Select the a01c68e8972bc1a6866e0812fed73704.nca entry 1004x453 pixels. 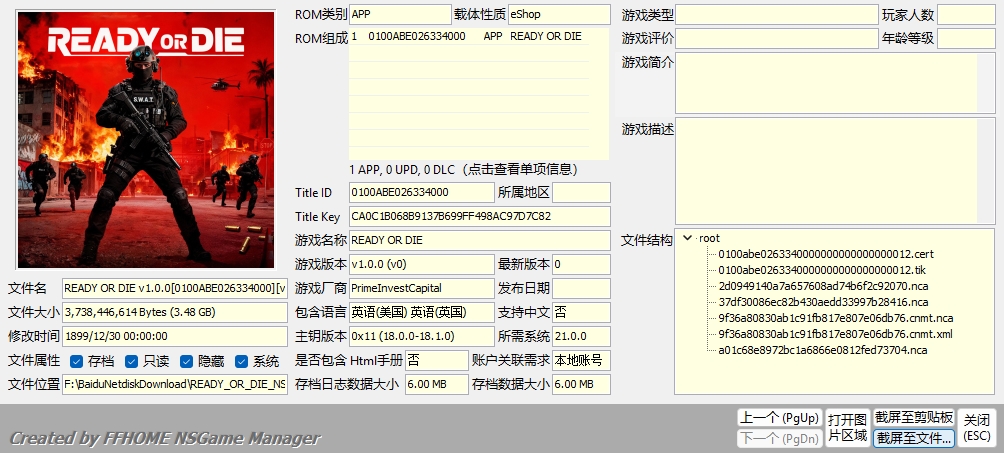(822, 350)
